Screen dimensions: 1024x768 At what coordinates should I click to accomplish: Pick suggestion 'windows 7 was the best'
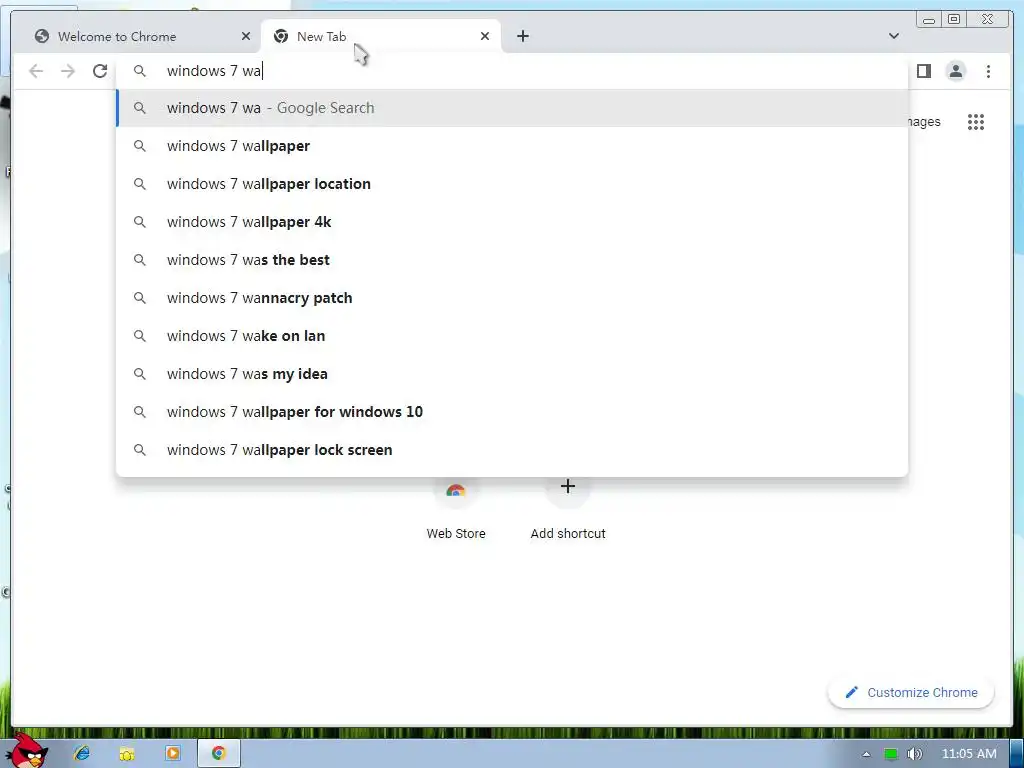click(512, 259)
